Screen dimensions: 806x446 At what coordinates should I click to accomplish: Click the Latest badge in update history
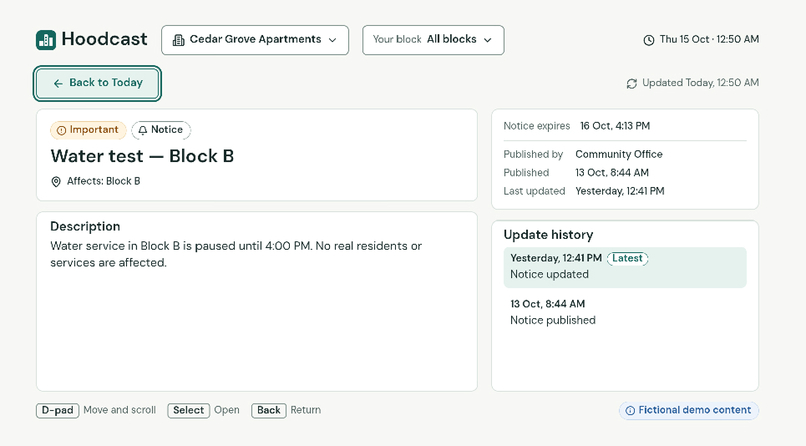coord(628,258)
